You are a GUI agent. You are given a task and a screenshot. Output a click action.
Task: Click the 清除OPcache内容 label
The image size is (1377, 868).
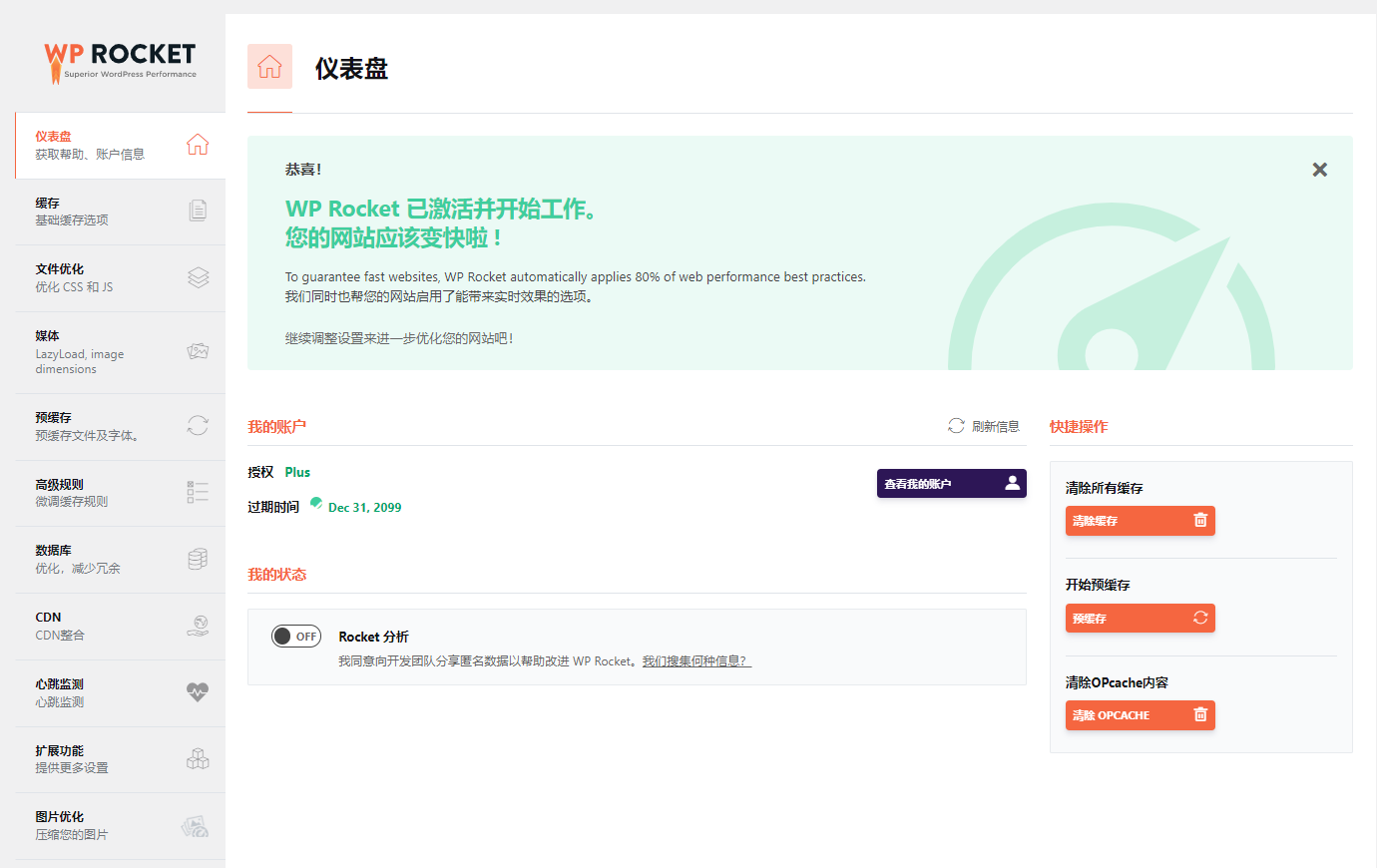(x=1117, y=682)
